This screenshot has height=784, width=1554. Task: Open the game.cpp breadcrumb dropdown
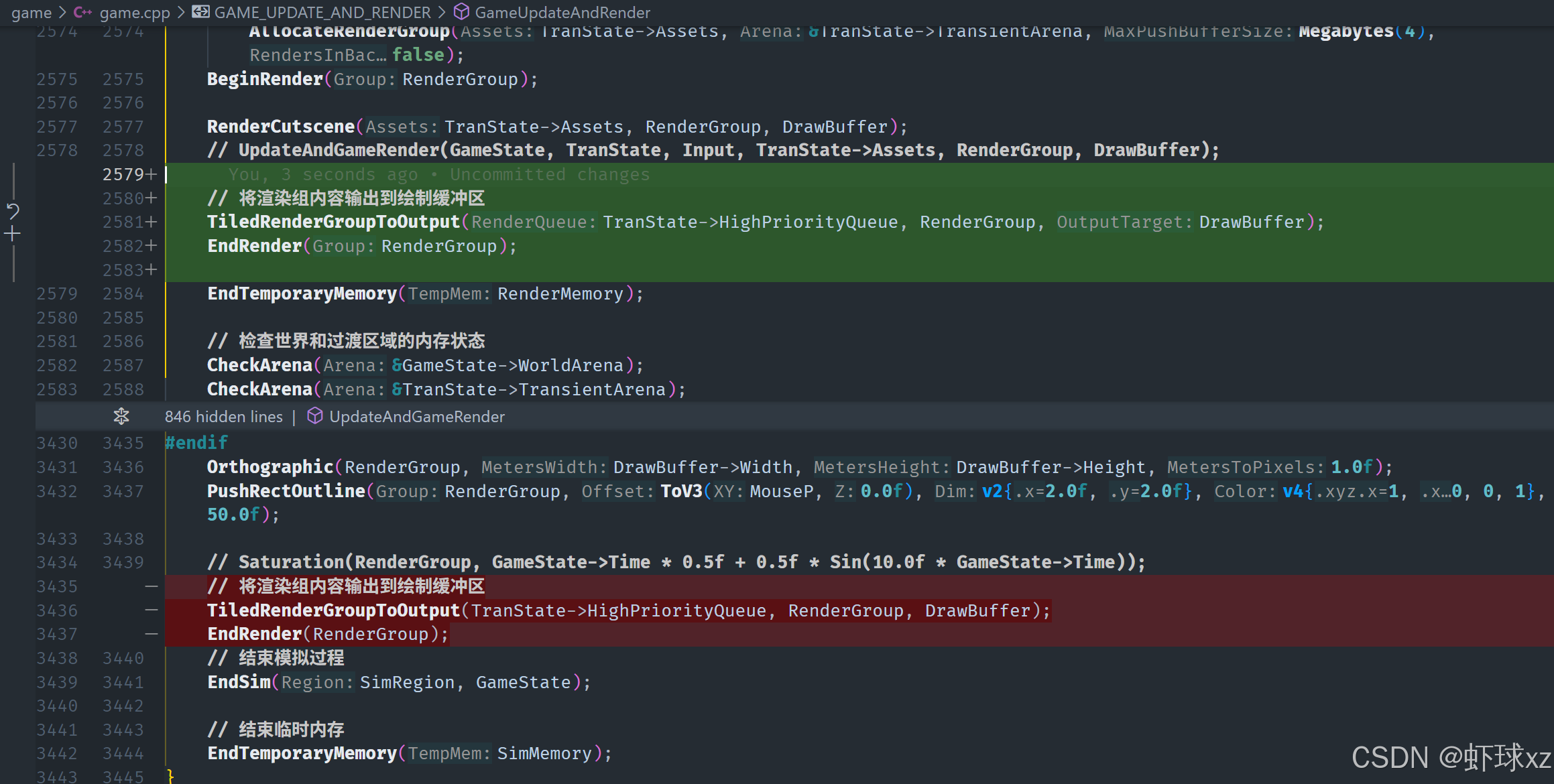135,12
